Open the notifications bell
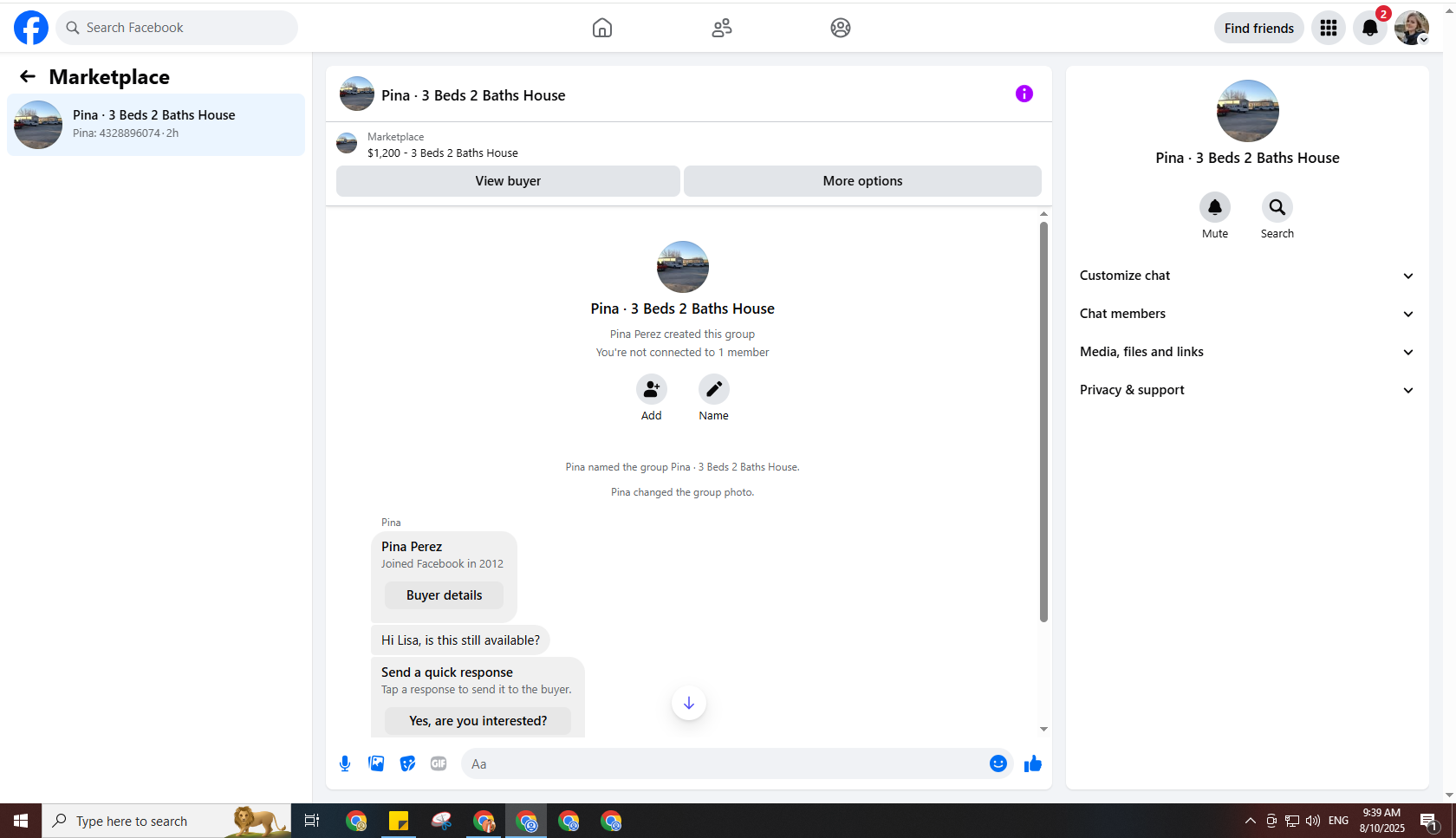The height and width of the screenshot is (838, 1456). pyautogui.click(x=1370, y=28)
